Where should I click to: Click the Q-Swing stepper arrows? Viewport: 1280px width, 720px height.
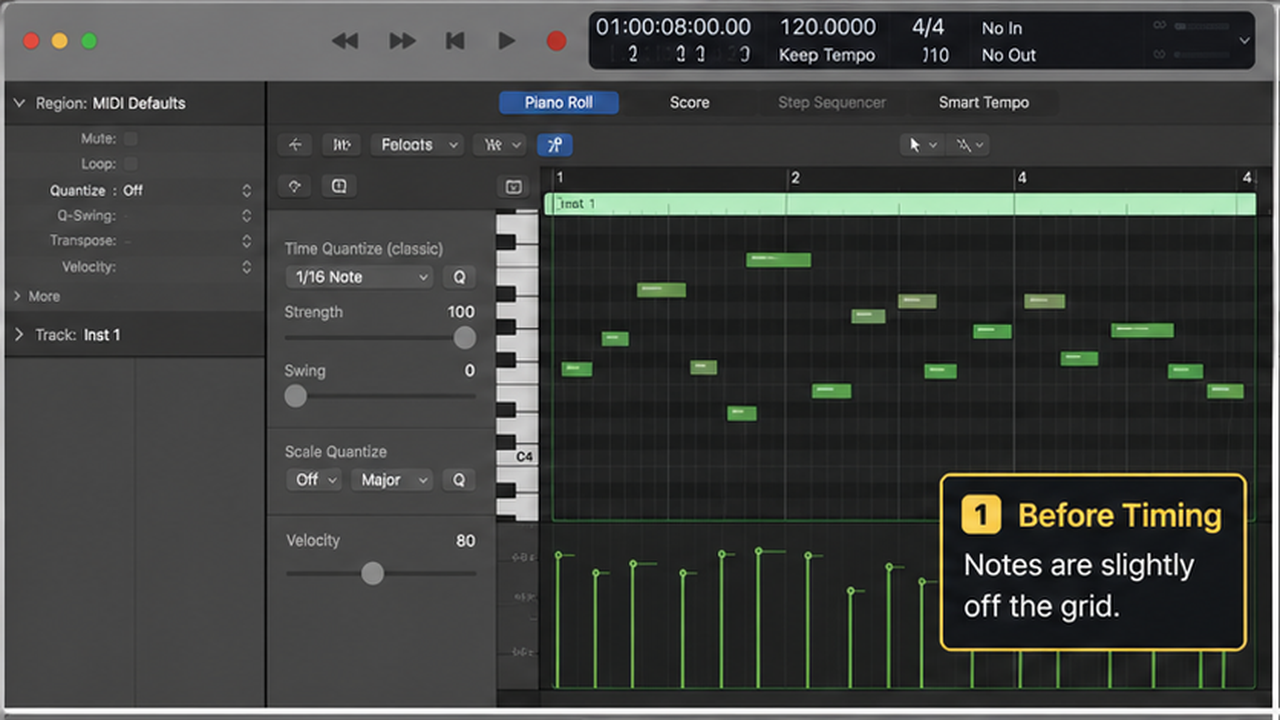tap(246, 215)
